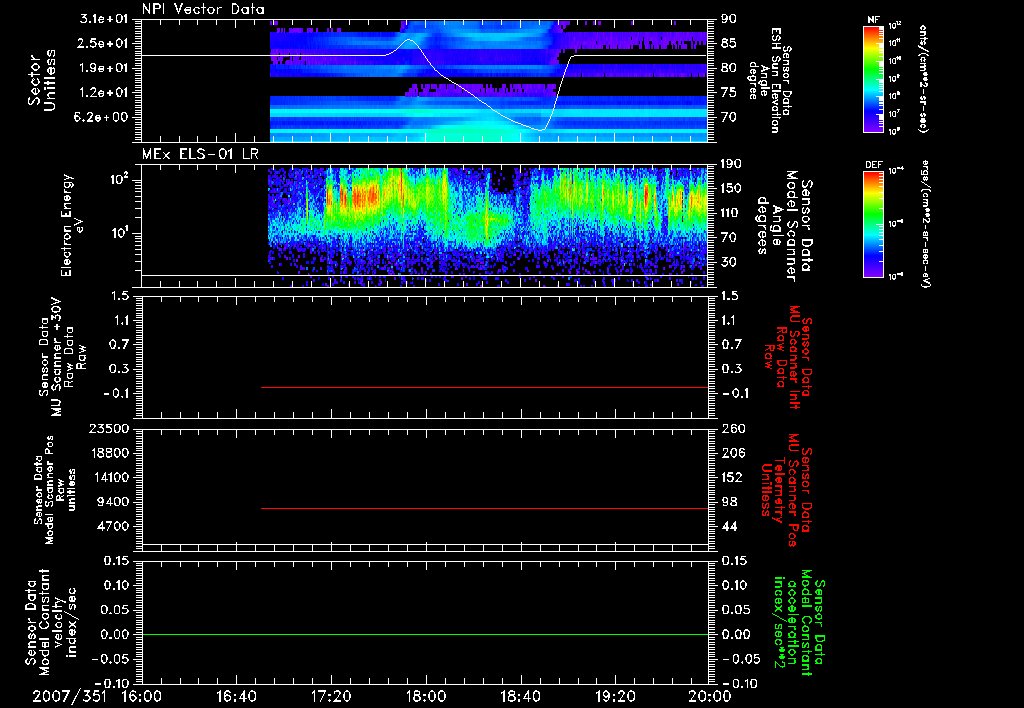The height and width of the screenshot is (708, 1024).
Task: Click the 'Electron Energy eV' axis label
Action: point(71,225)
